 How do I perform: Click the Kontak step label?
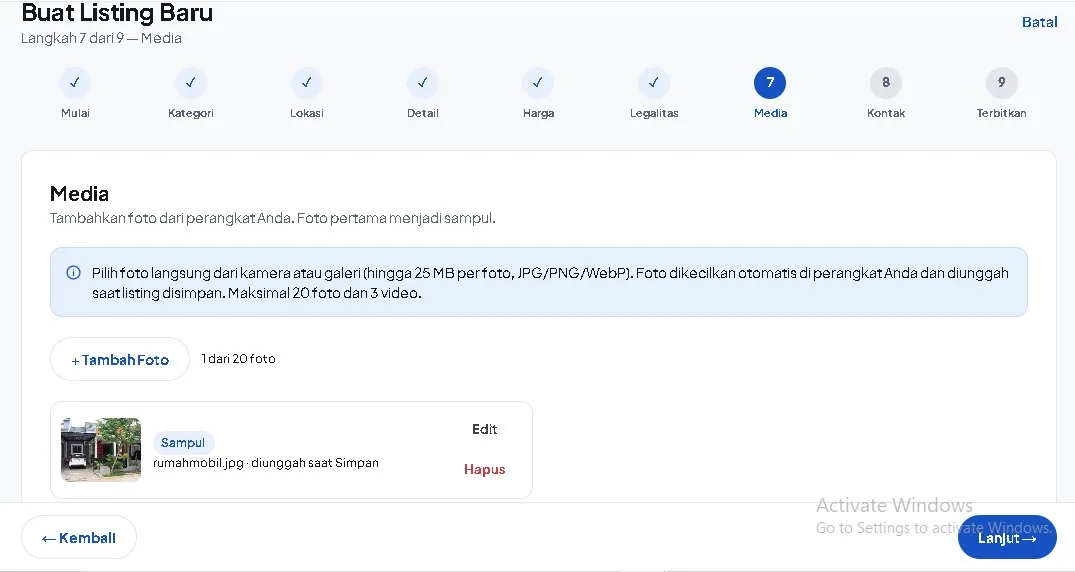886,113
